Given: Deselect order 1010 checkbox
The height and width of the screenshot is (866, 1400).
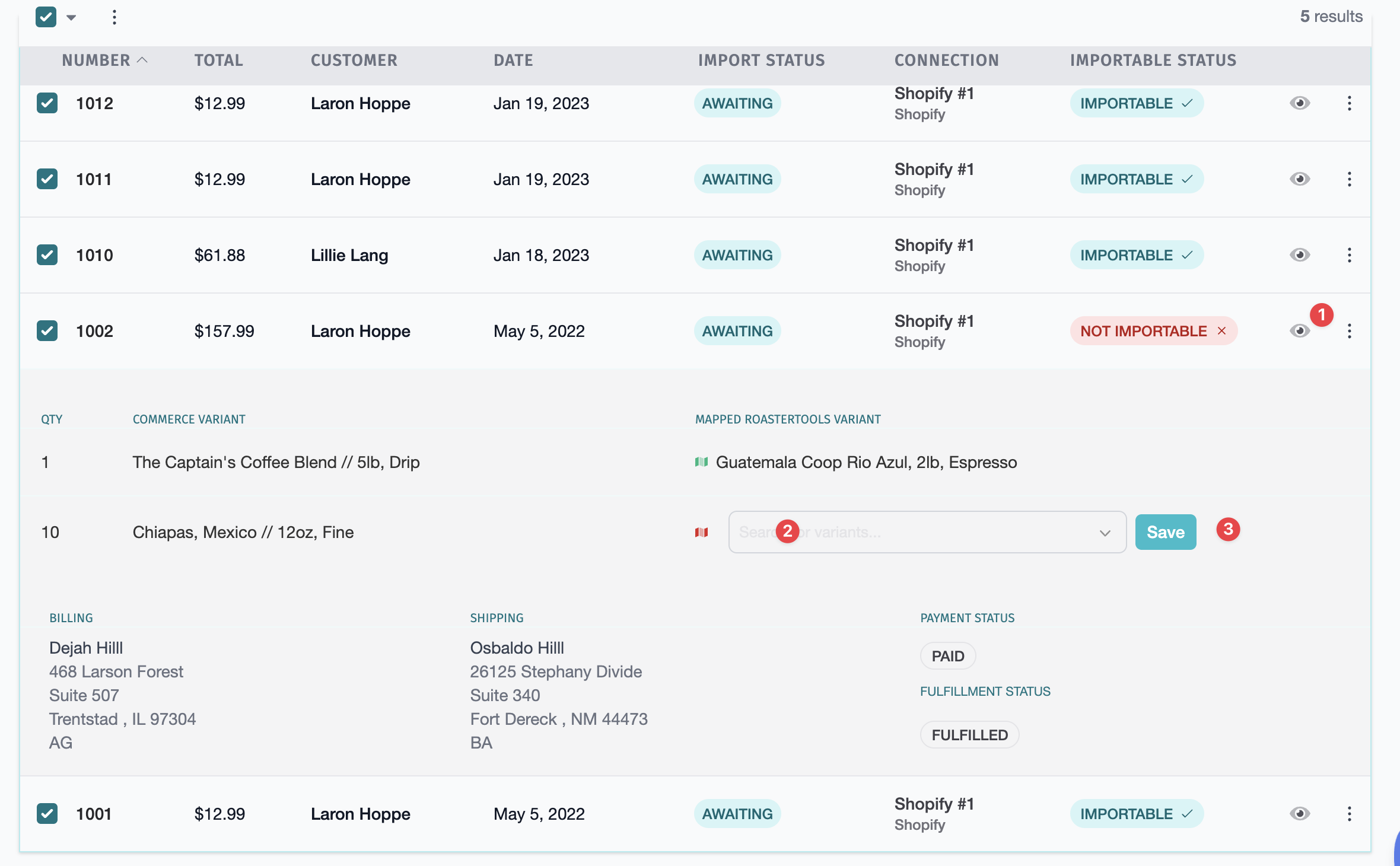Looking at the screenshot, I should point(47,255).
